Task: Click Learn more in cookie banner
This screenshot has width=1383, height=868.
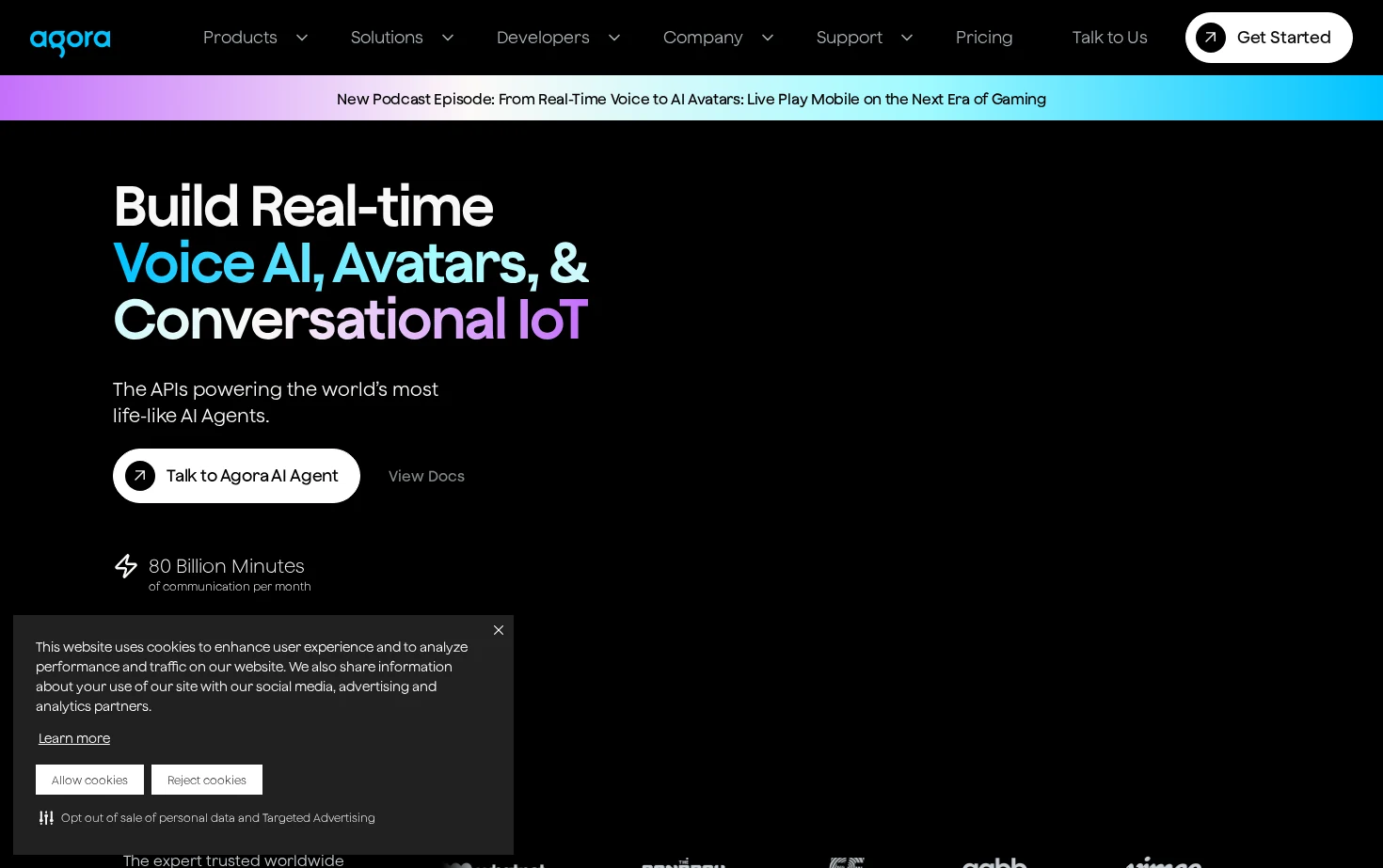Action: (x=74, y=738)
